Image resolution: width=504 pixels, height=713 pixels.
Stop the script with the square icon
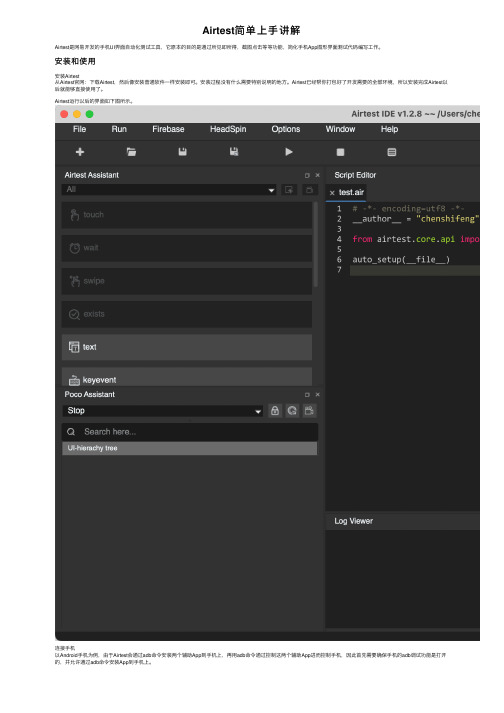[340, 152]
